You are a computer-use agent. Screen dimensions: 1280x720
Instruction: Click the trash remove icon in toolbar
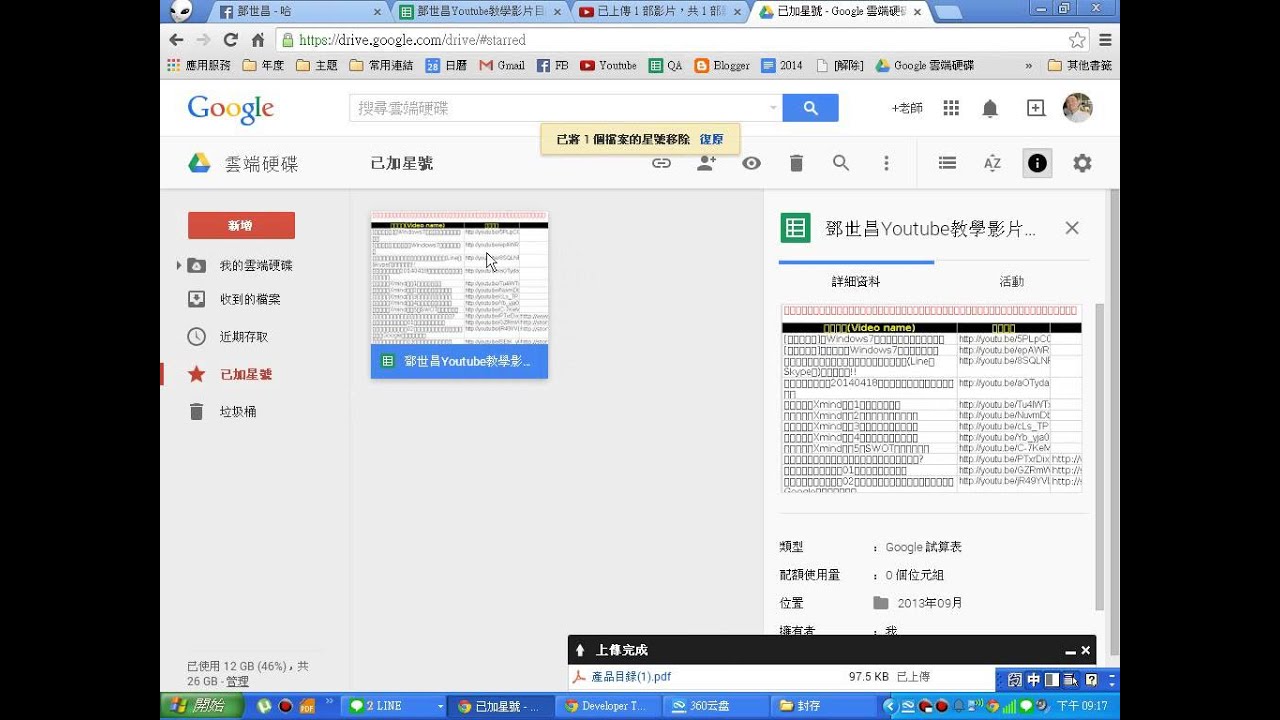click(x=796, y=163)
